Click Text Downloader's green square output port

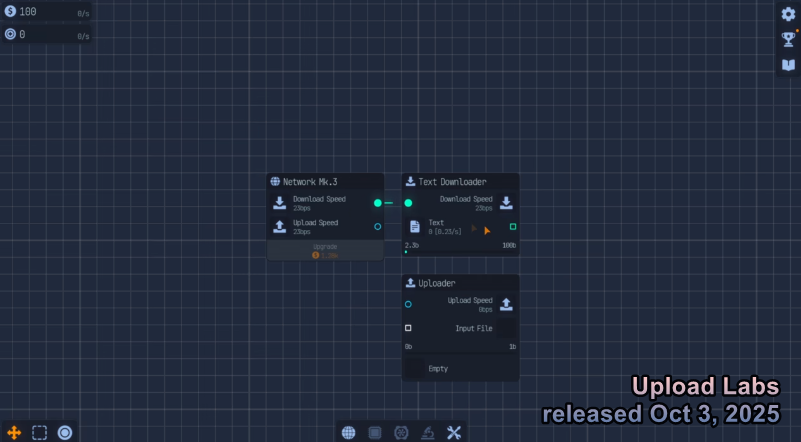pos(513,227)
